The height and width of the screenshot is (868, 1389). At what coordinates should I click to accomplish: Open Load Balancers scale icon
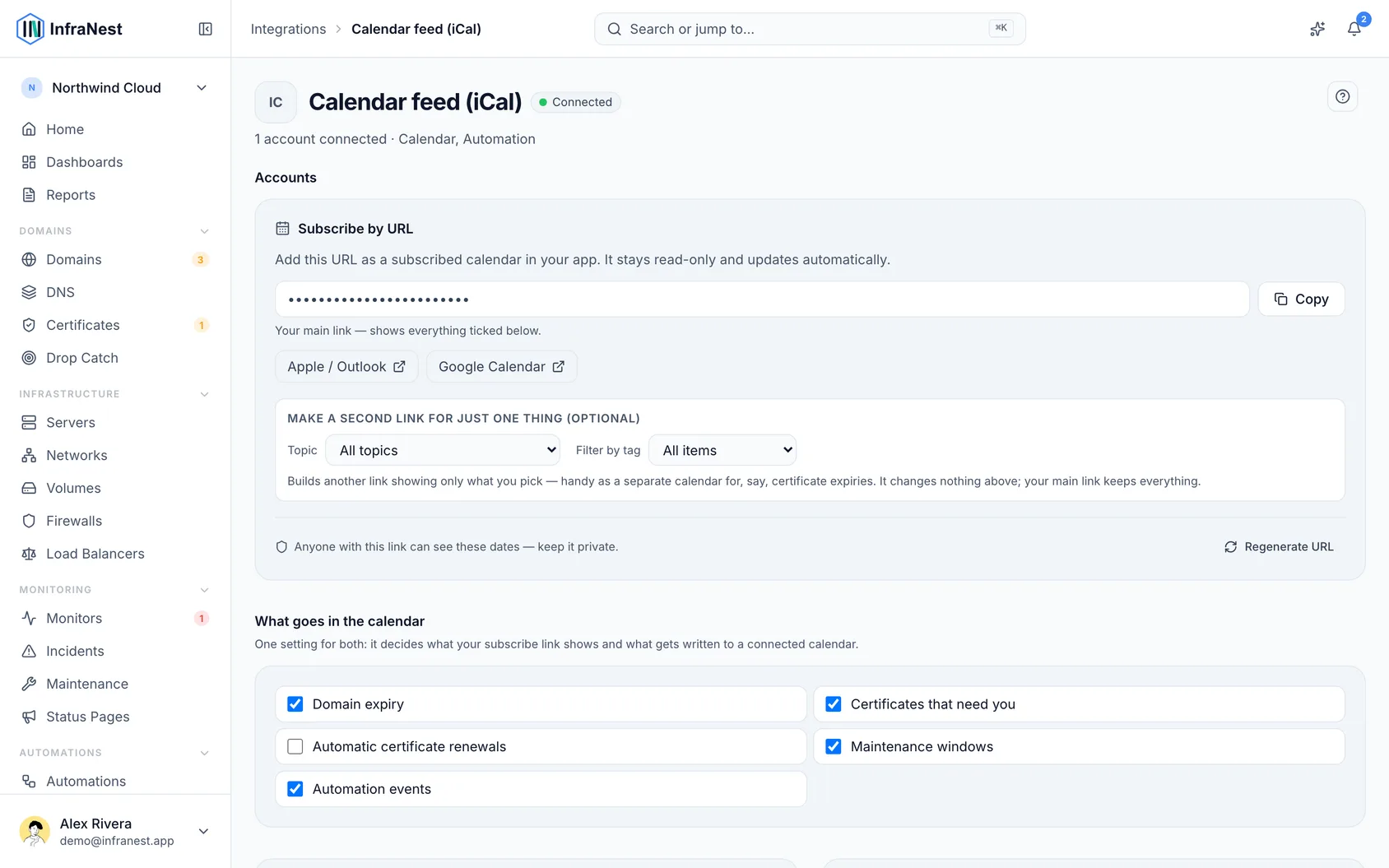point(29,554)
